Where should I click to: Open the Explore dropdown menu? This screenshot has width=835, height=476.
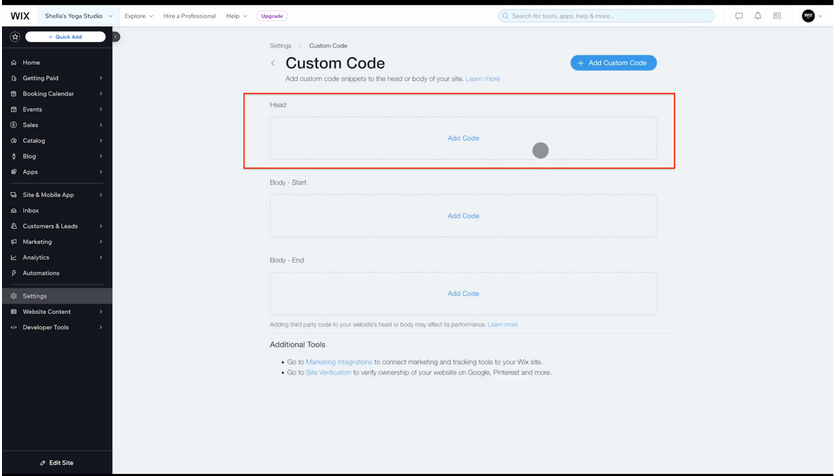pyautogui.click(x=138, y=16)
